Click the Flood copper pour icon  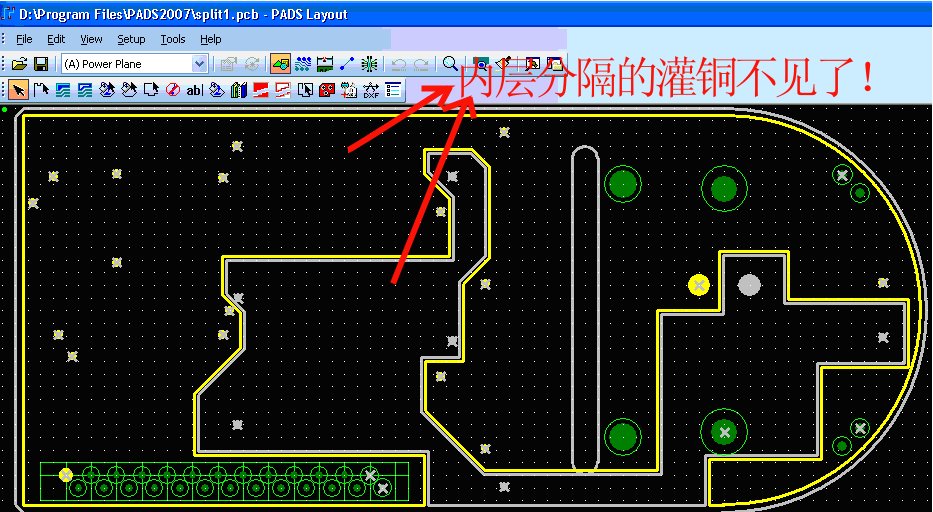(x=217, y=90)
